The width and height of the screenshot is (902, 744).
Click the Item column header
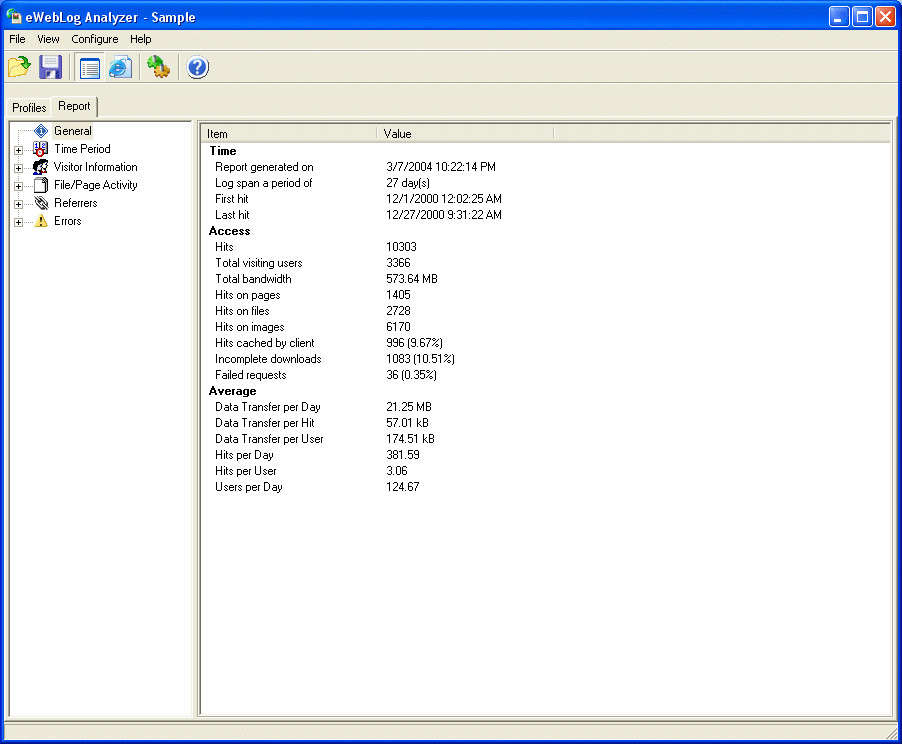[x=289, y=133]
